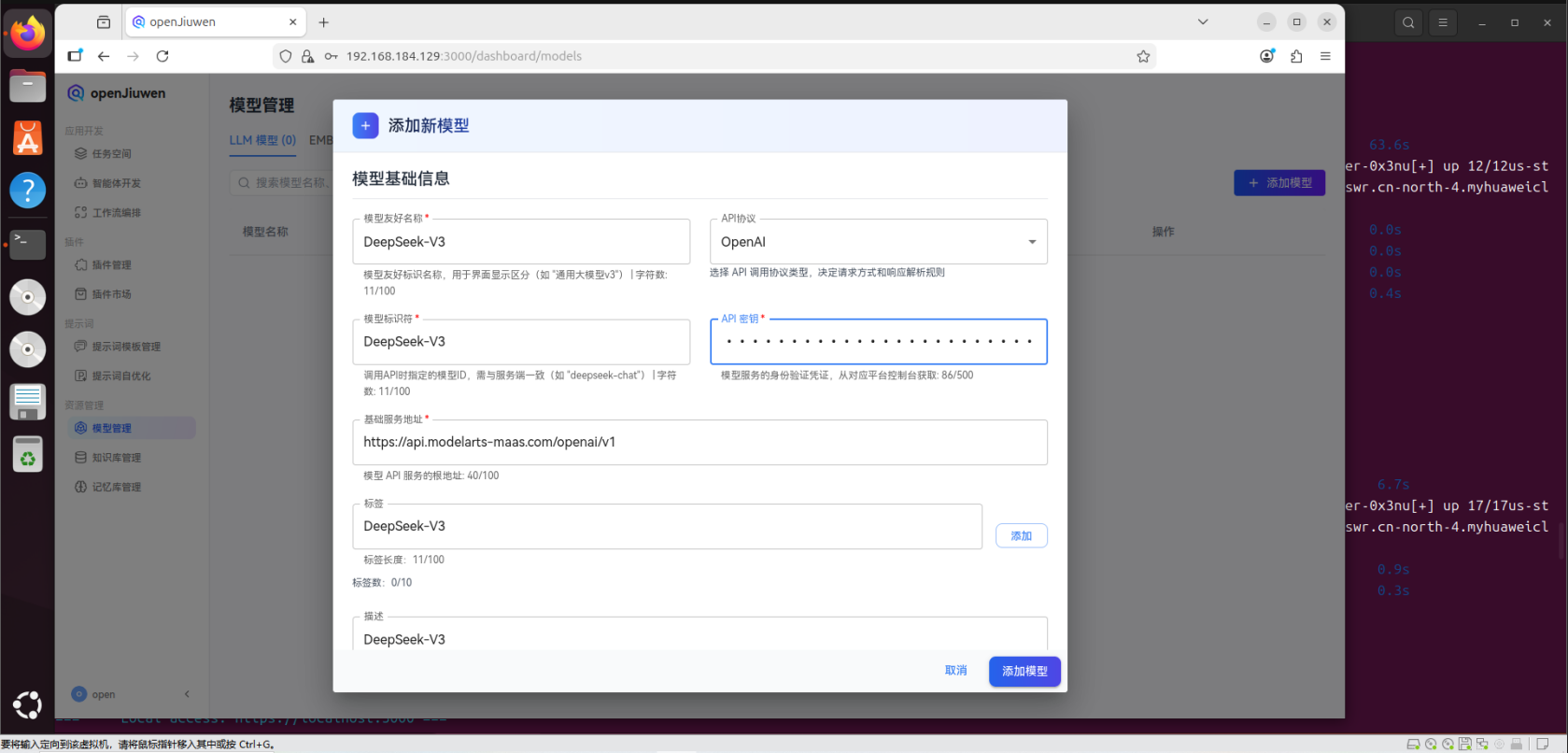The height and width of the screenshot is (753, 1568).
Task: Open the Firefox account icon
Action: (1267, 56)
